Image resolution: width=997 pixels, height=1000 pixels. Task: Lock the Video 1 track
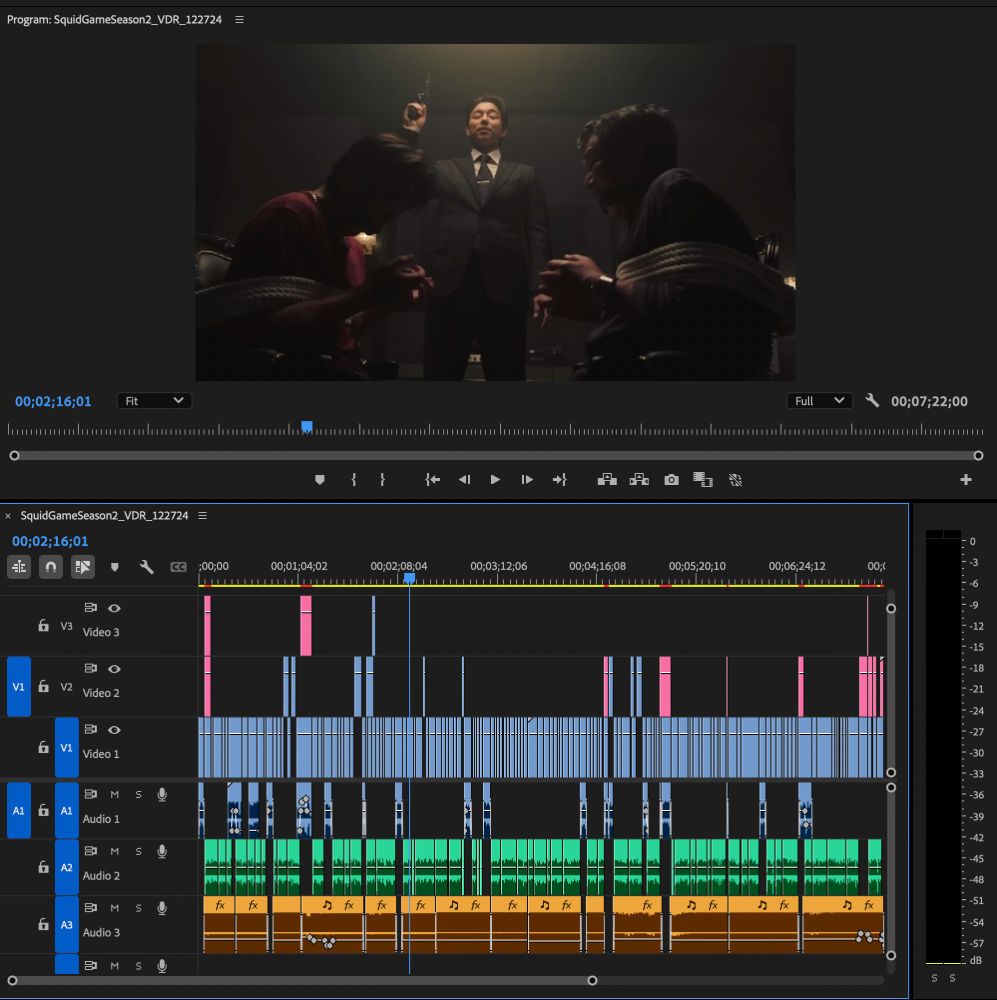(x=43, y=747)
